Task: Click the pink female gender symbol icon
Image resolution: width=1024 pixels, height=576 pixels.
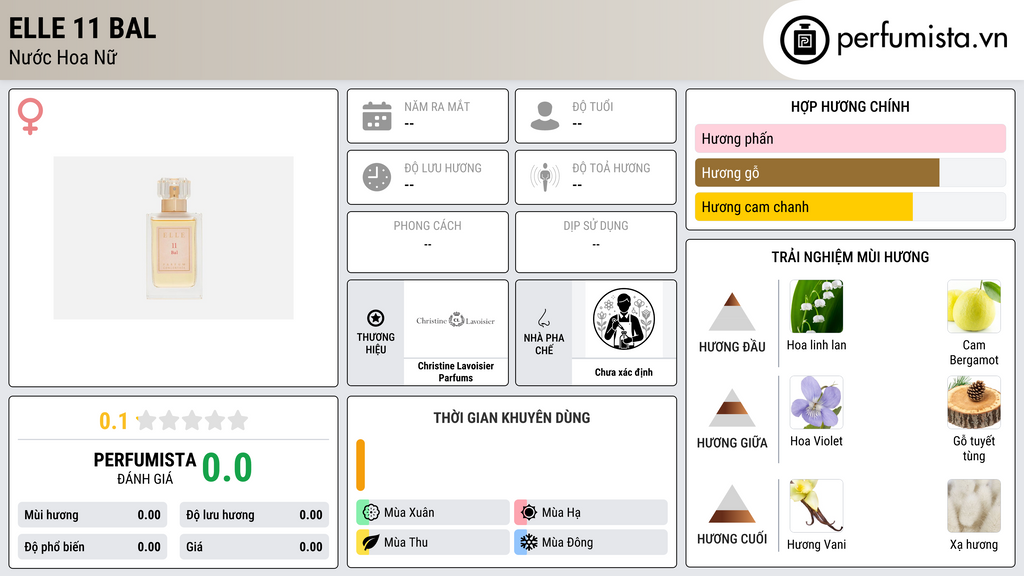Action: (x=30, y=116)
